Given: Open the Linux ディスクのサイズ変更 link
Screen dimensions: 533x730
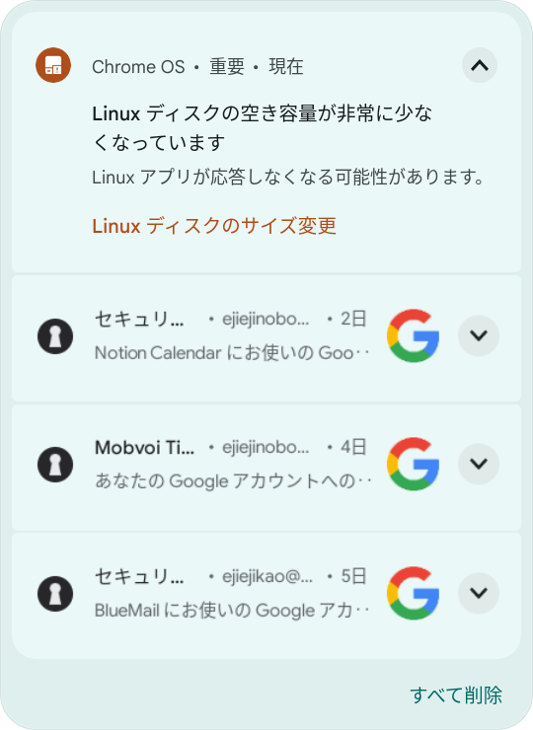Looking at the screenshot, I should [214, 226].
